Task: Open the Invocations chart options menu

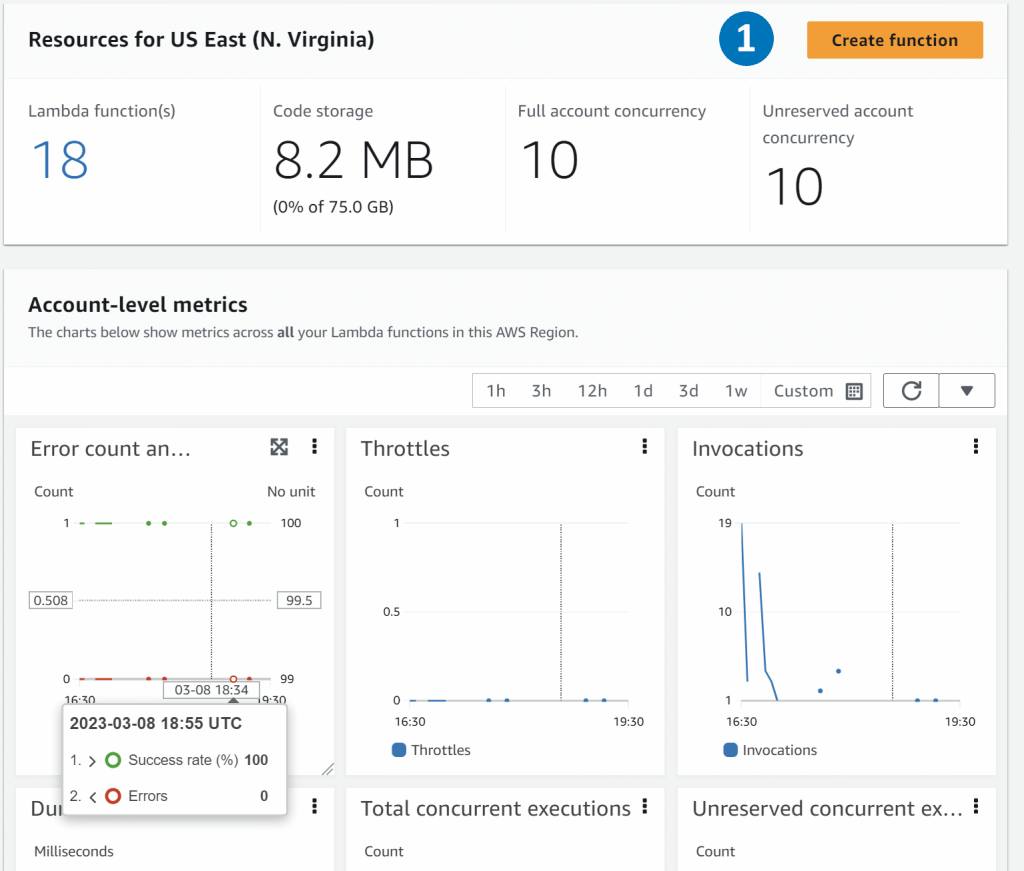Action: (x=976, y=447)
